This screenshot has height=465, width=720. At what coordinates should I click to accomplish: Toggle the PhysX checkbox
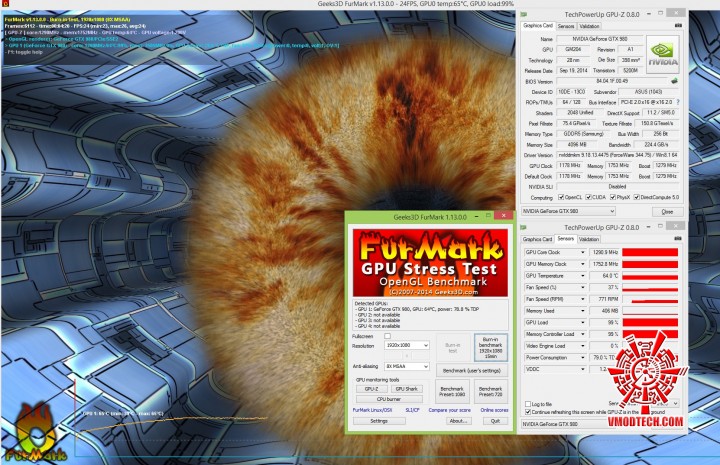point(613,197)
